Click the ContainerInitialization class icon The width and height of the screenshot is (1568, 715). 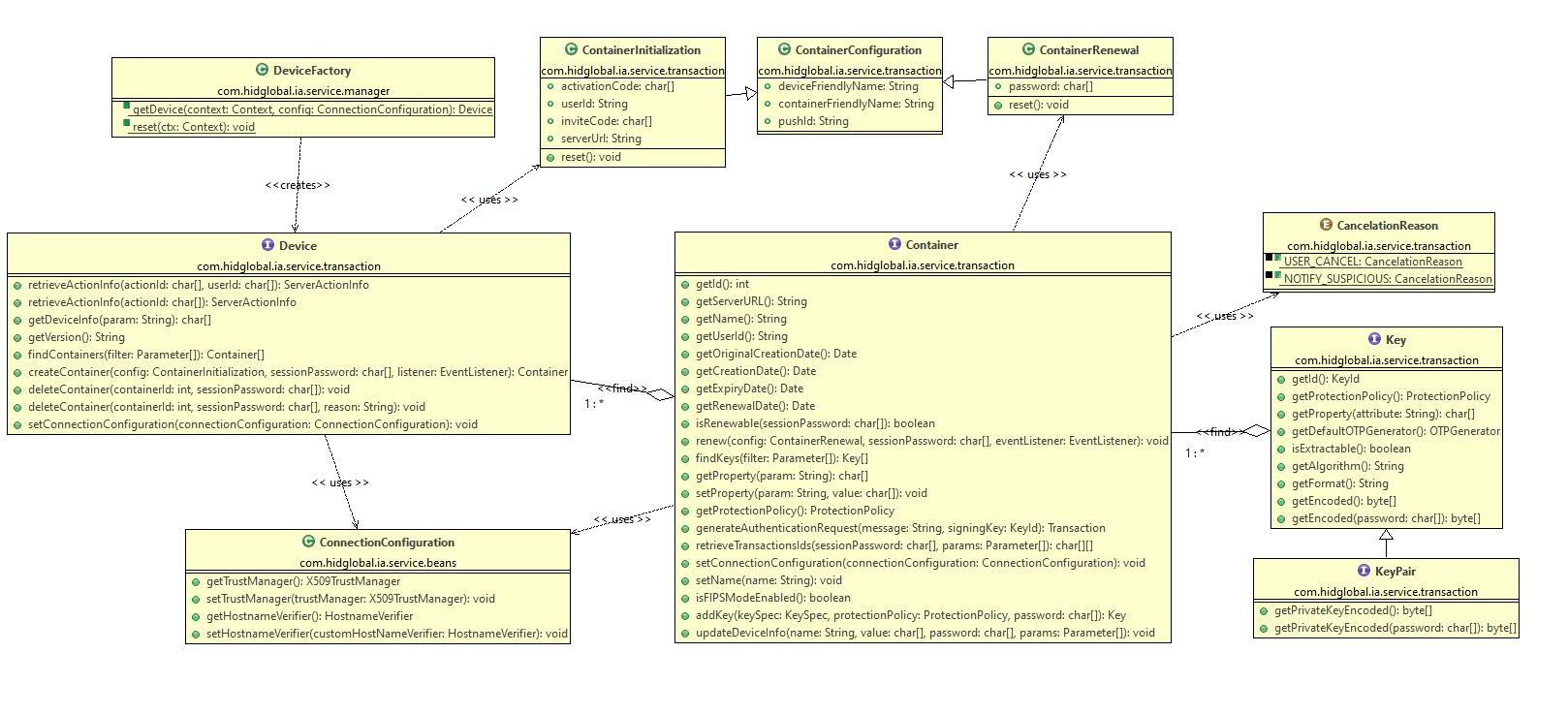pyautogui.click(x=571, y=49)
